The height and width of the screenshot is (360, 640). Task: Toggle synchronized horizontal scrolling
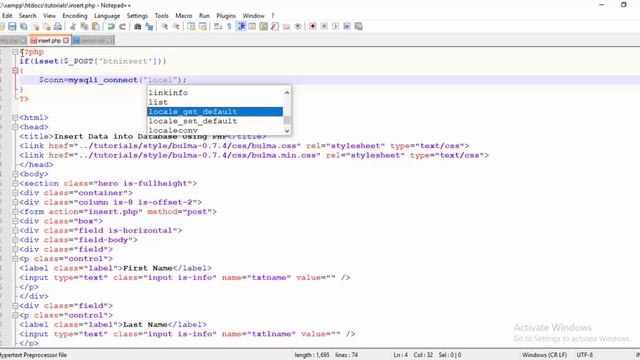202,27
